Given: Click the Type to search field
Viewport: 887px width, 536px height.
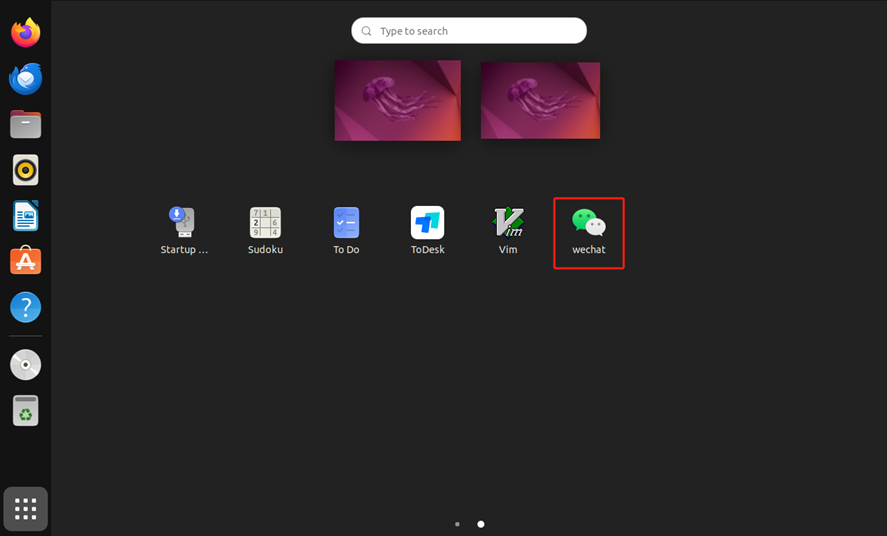Looking at the screenshot, I should coord(469,31).
